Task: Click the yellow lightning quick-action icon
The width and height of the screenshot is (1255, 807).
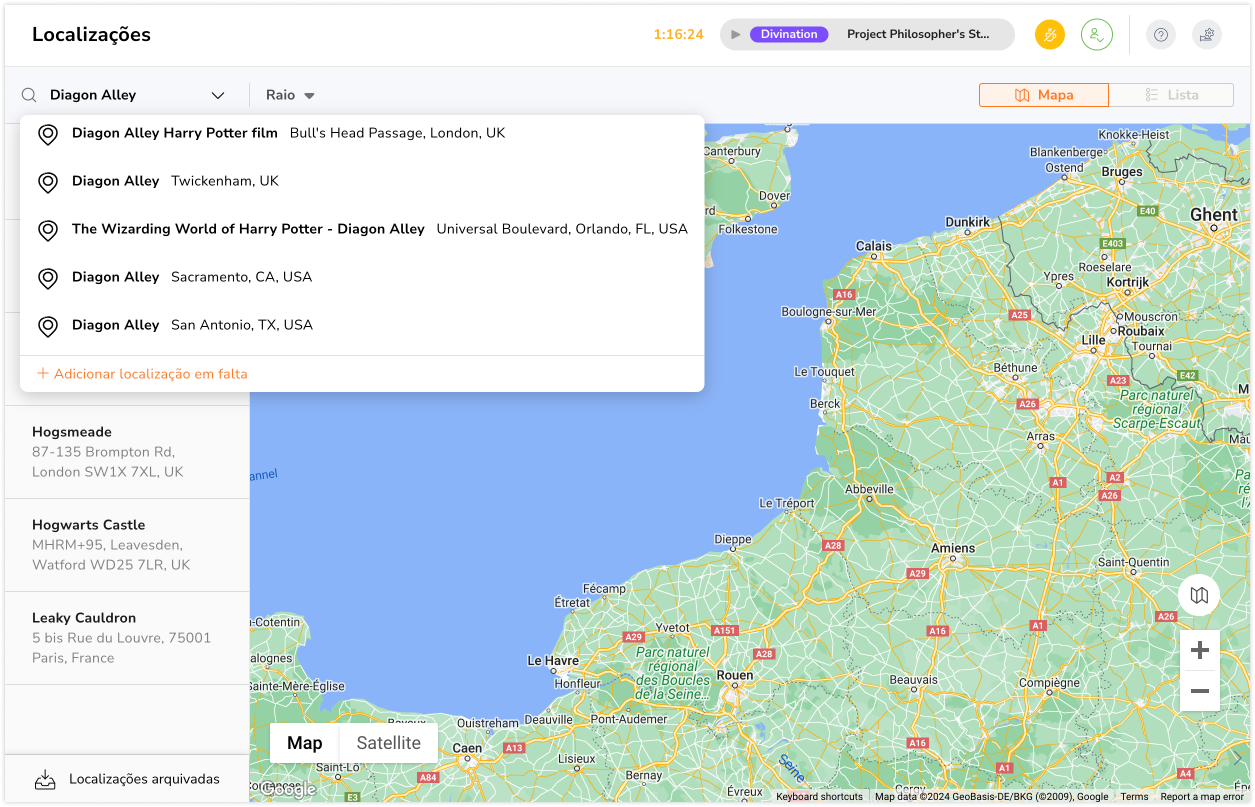Action: tap(1050, 35)
